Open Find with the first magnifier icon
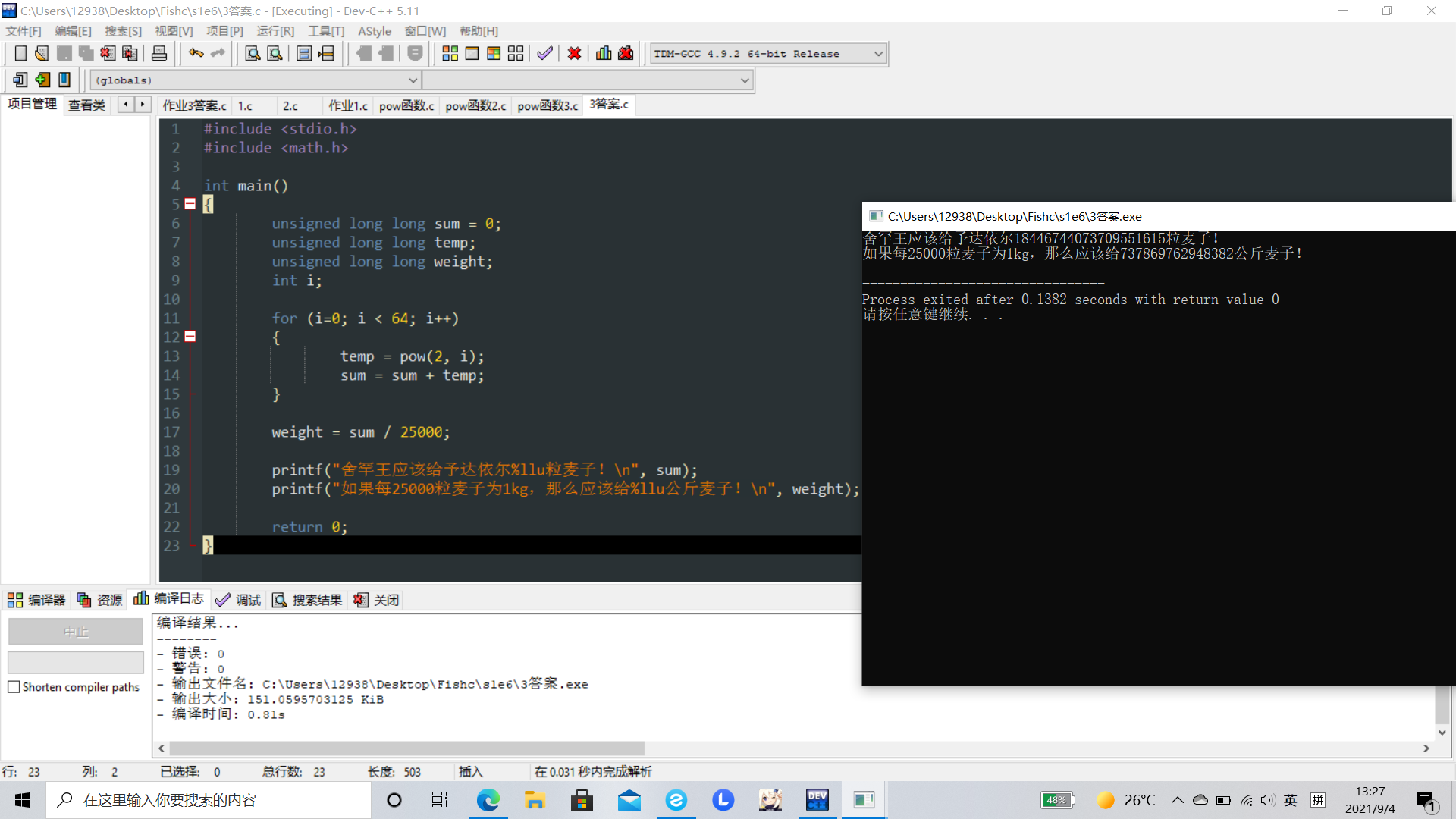 [x=253, y=54]
